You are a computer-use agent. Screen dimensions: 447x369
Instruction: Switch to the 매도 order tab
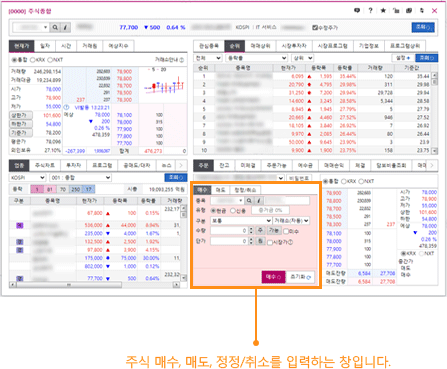pyautogui.click(x=220, y=190)
